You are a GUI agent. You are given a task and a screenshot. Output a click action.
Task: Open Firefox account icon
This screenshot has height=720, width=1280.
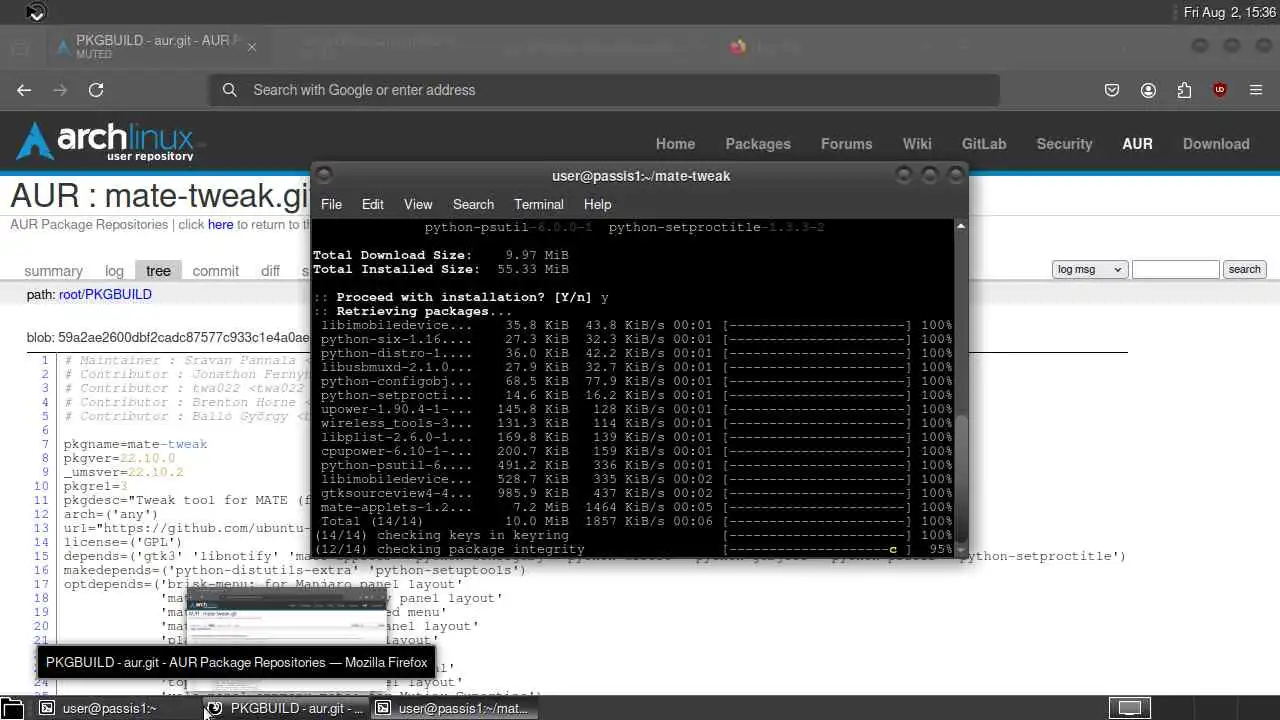(x=1148, y=90)
